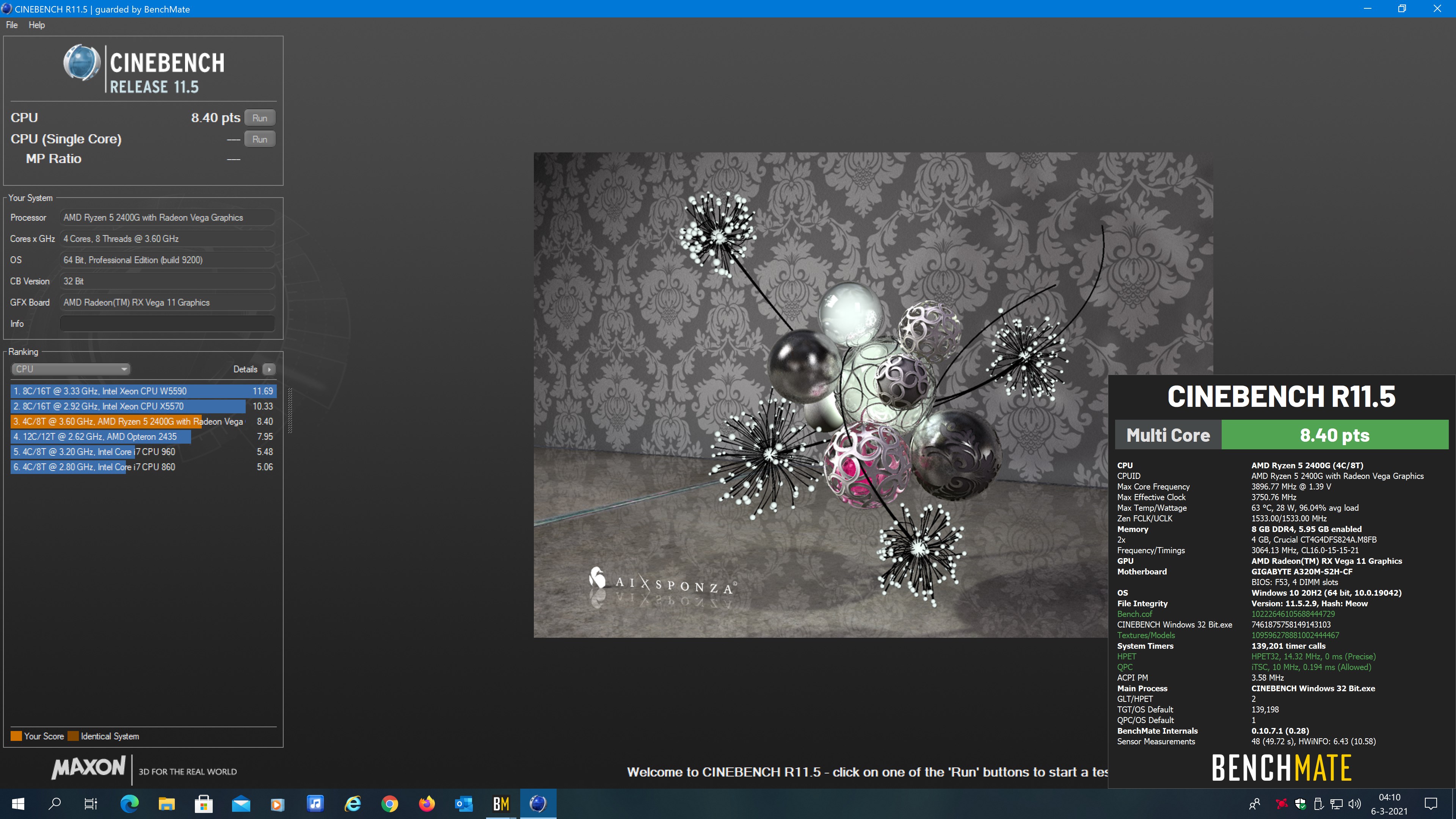Click the Max Core Frequency value 3896.77 MHz

tap(1291, 486)
